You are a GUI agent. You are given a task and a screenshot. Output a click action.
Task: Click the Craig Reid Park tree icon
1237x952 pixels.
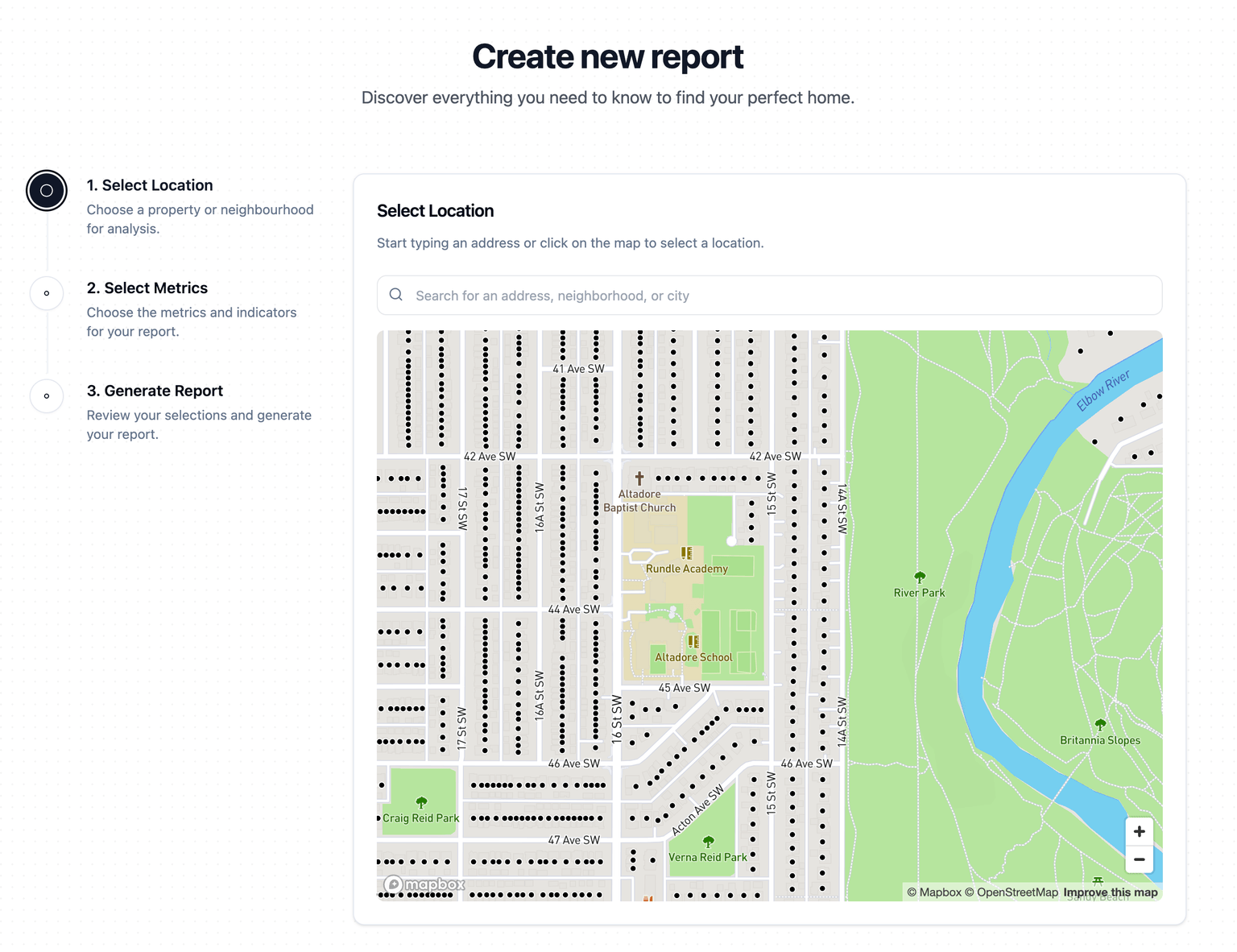[421, 802]
